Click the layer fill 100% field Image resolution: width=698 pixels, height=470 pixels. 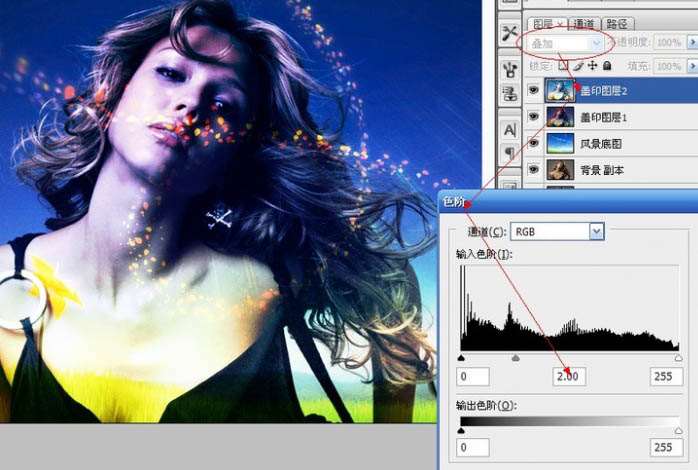[669, 66]
